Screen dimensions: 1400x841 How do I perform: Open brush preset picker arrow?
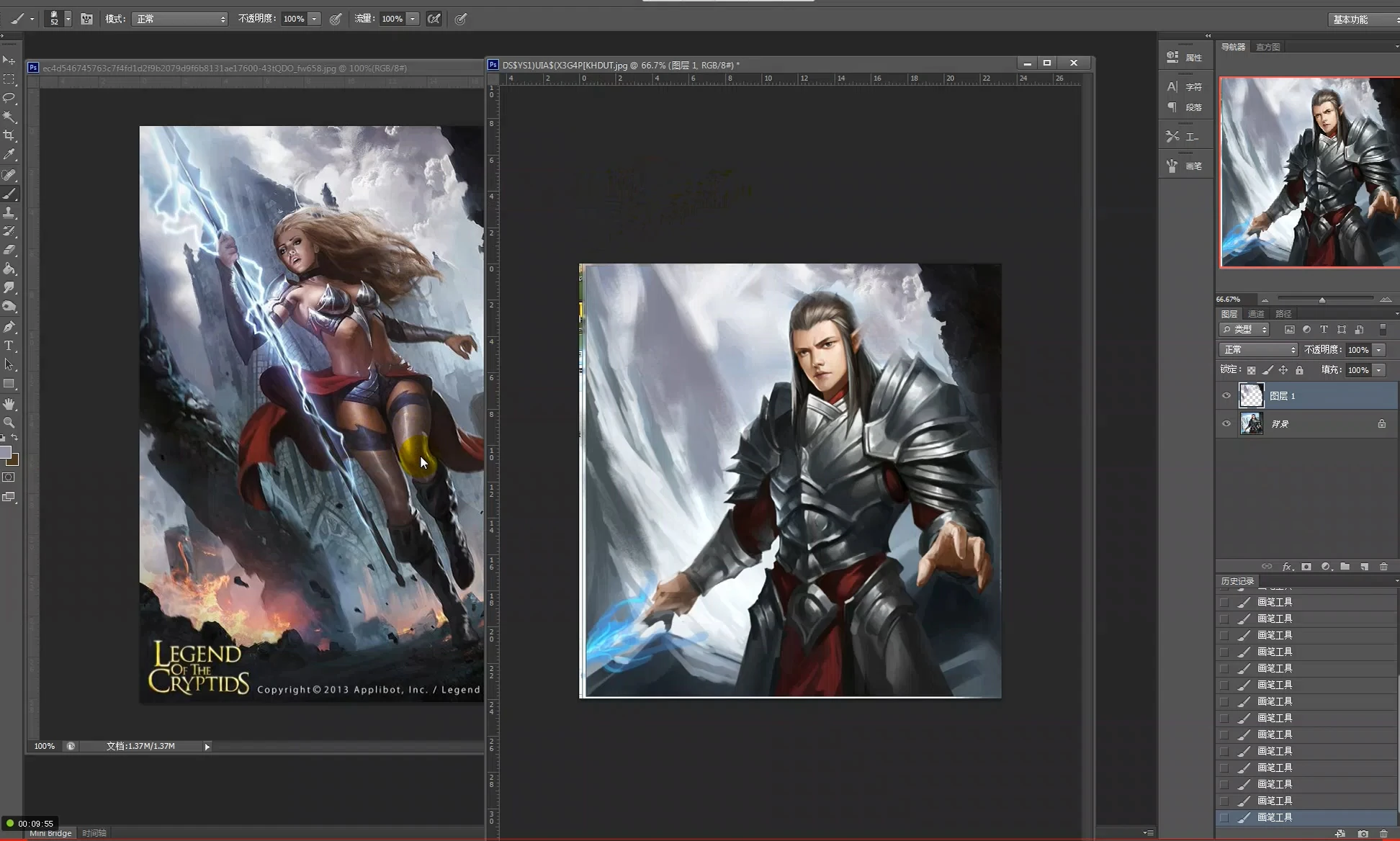pos(68,19)
